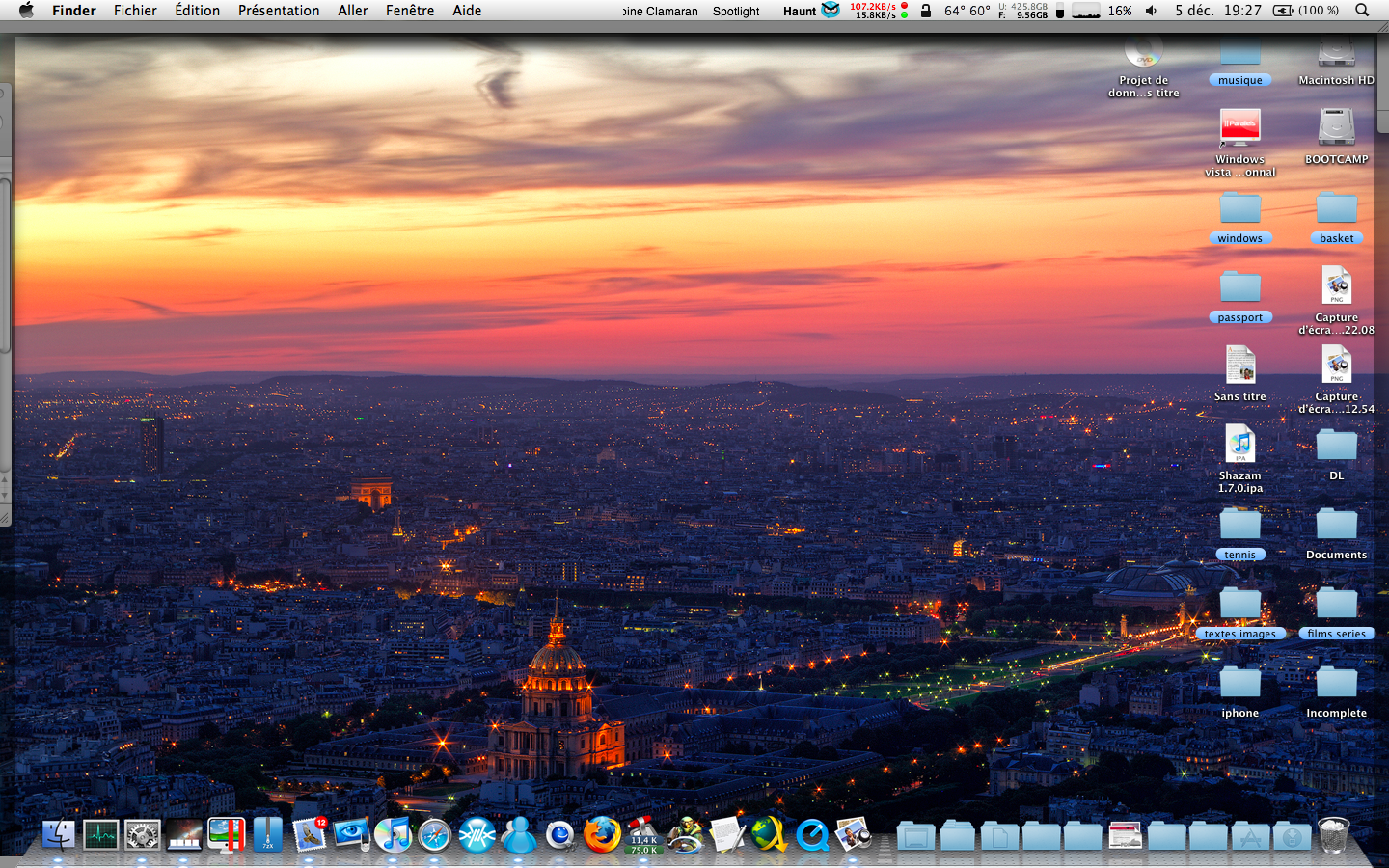
Task: Open Preview from the dock
Action: [x=854, y=834]
